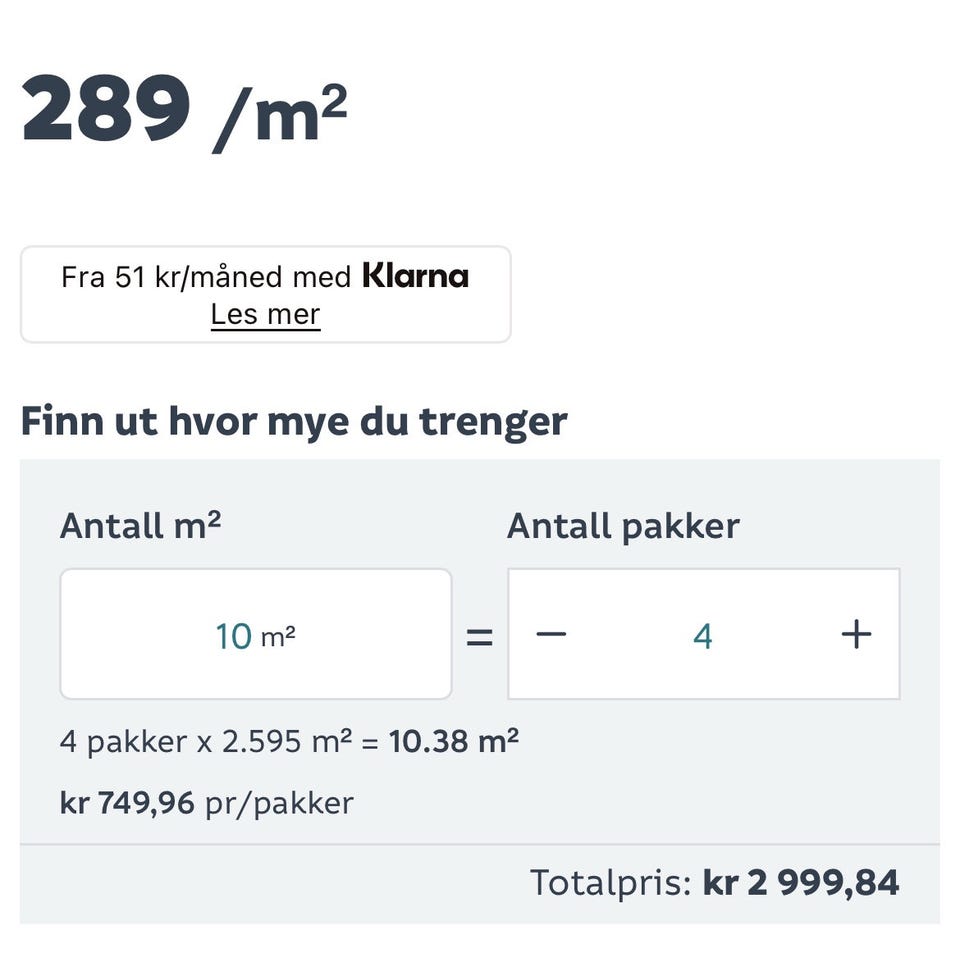The image size is (960, 962).
Task: Click the Klarna logo
Action: pos(415,276)
